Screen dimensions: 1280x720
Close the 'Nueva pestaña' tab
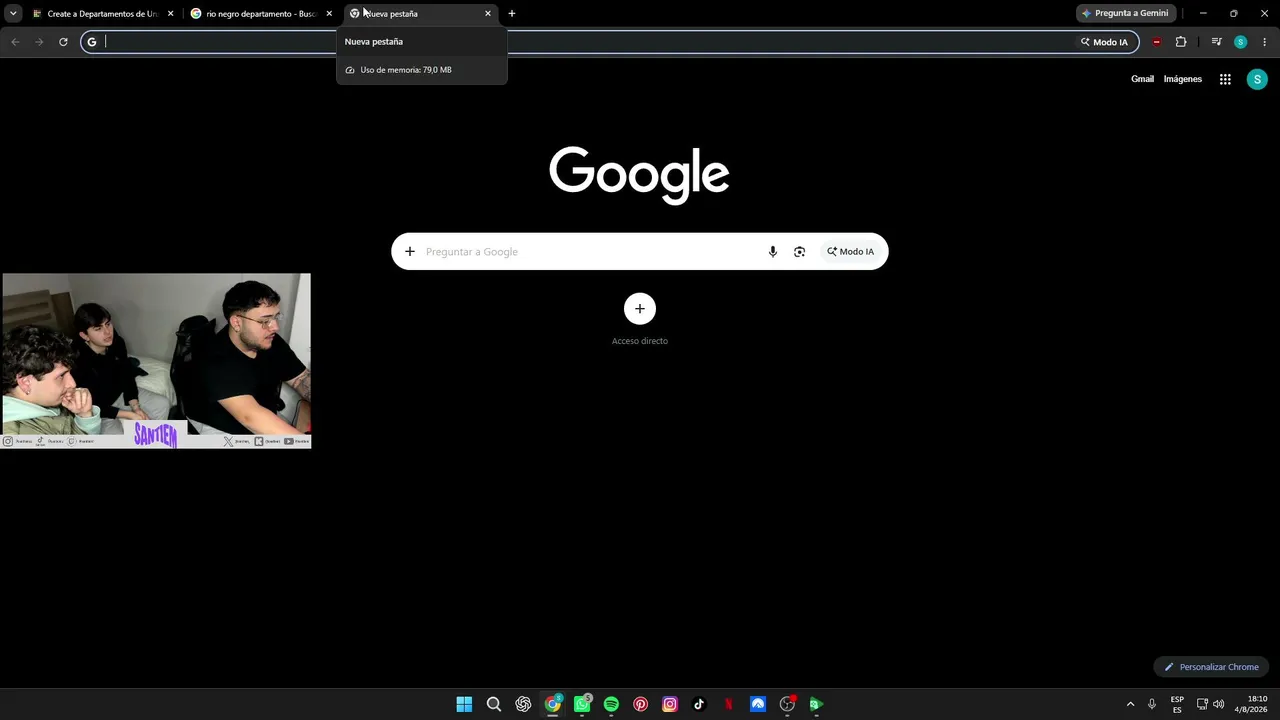click(488, 14)
